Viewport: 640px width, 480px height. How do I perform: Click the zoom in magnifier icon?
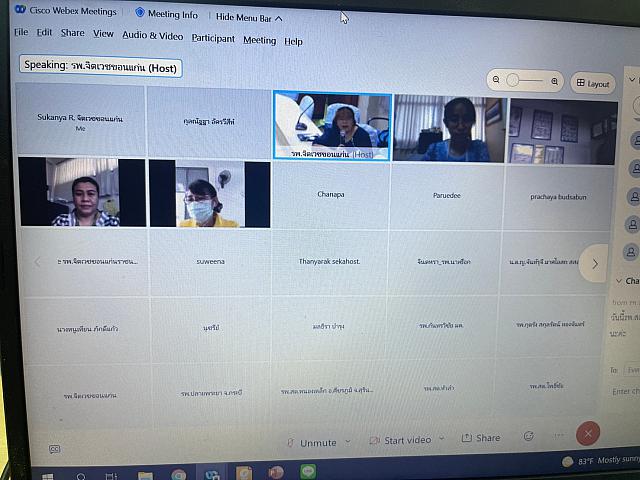click(554, 81)
